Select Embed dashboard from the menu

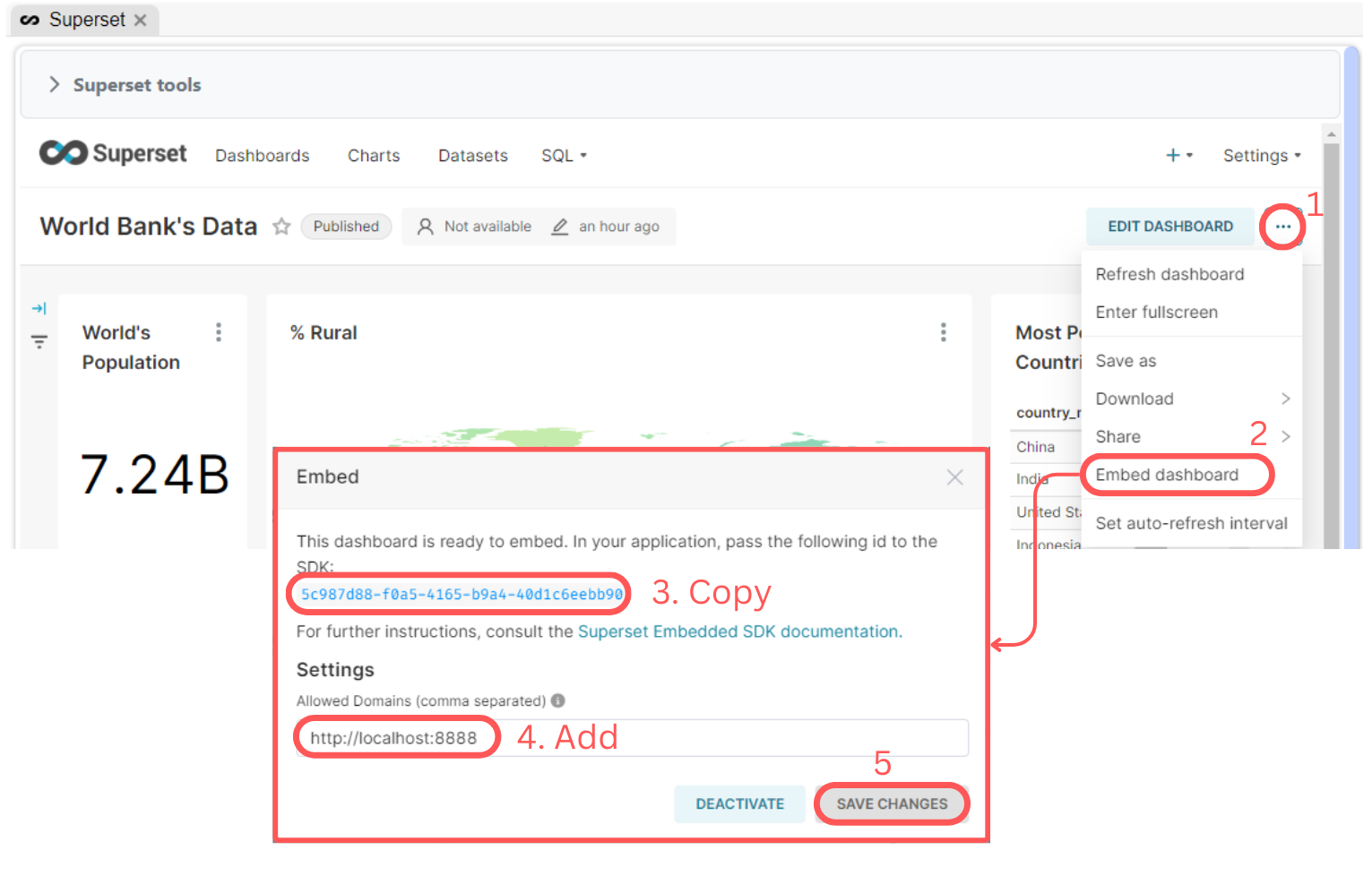[1167, 475]
